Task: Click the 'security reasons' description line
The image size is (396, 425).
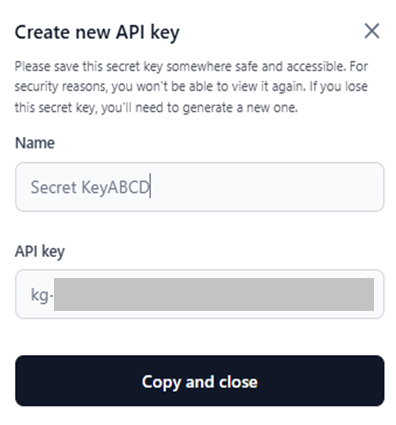Action: point(191,87)
